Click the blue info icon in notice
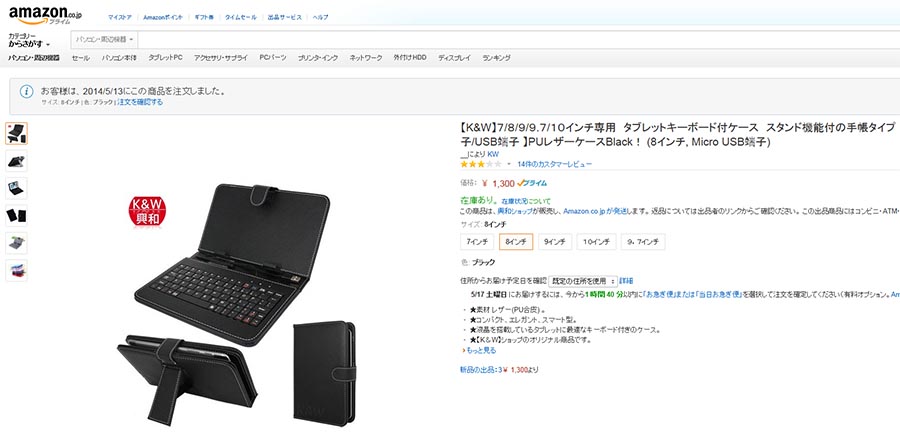This screenshot has height=443, width=900. [26, 91]
